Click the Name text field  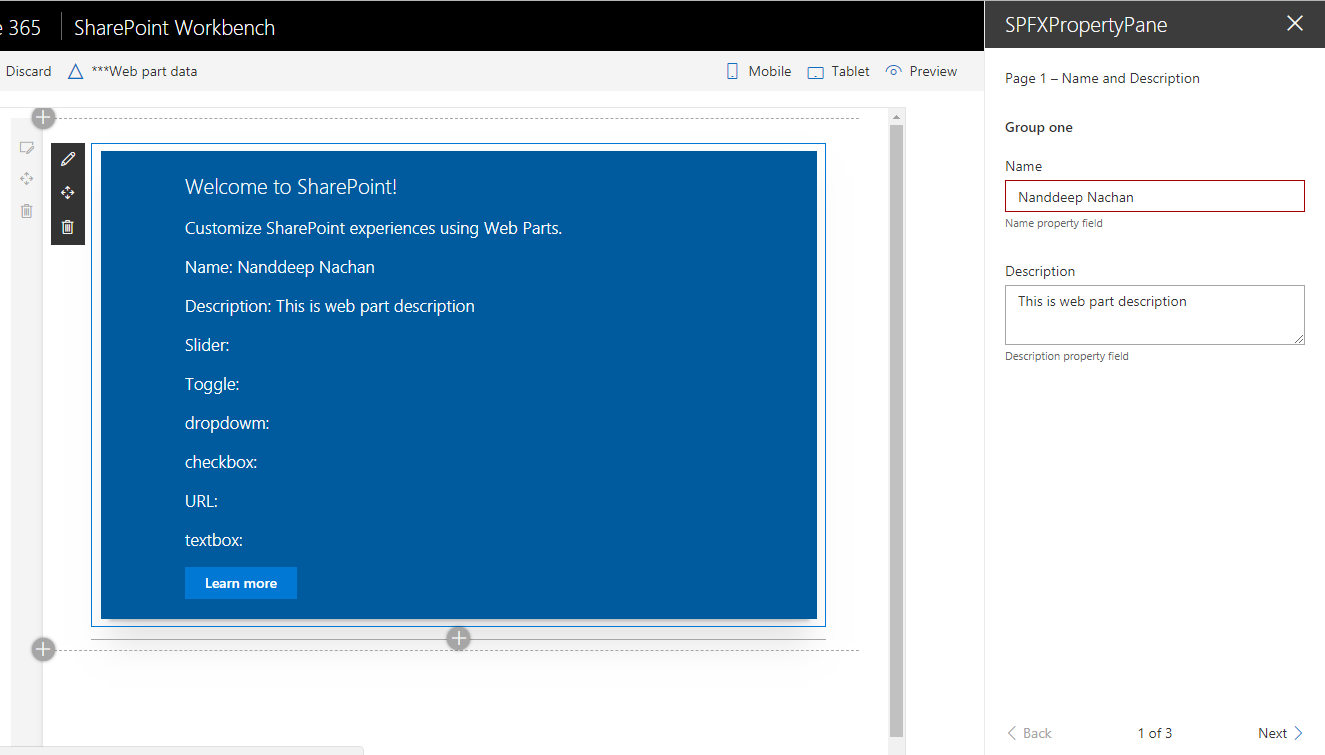pos(1154,197)
